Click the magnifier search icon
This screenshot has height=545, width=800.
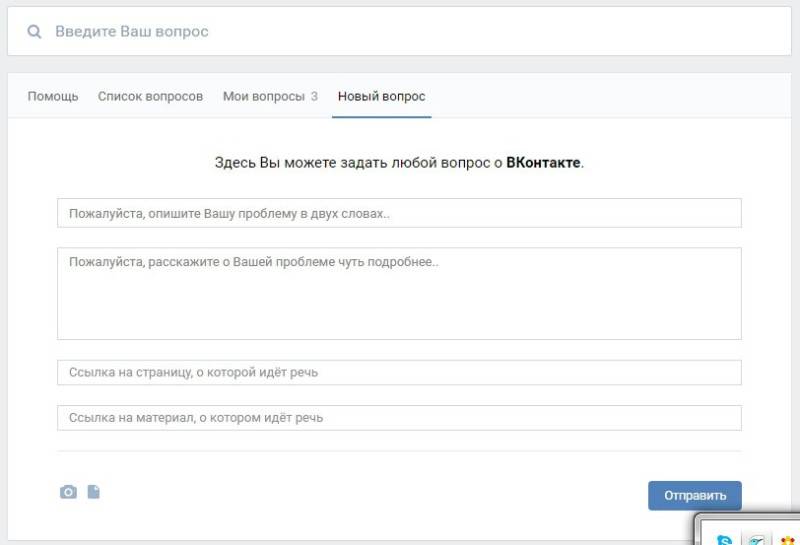click(35, 32)
